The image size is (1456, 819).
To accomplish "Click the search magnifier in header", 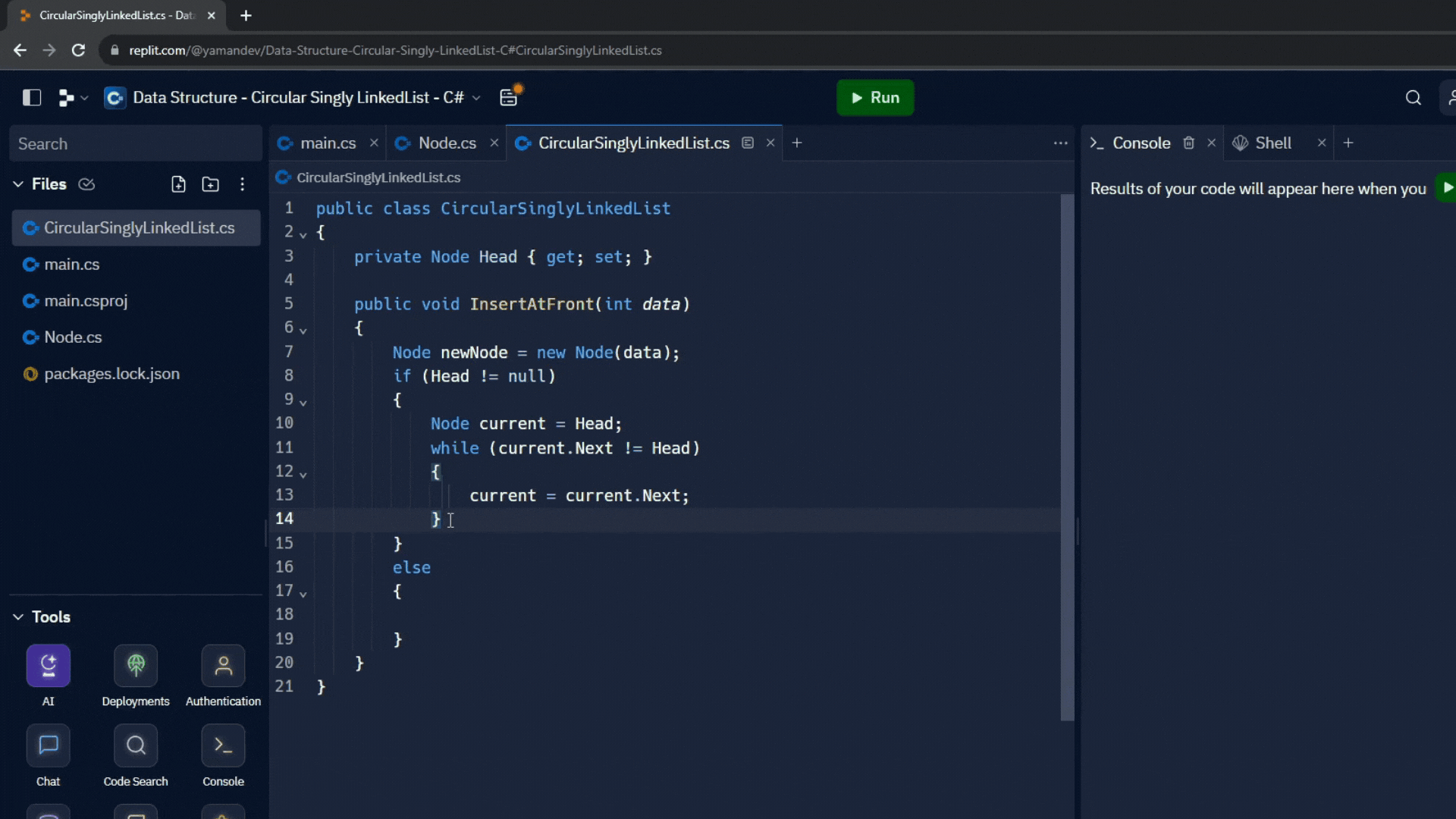I will tap(1413, 98).
